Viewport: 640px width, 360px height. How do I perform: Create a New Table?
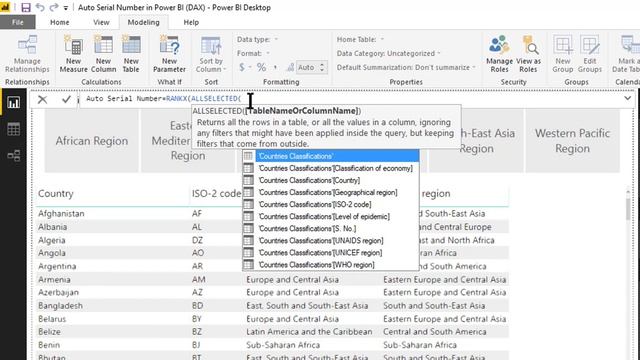coord(131,54)
